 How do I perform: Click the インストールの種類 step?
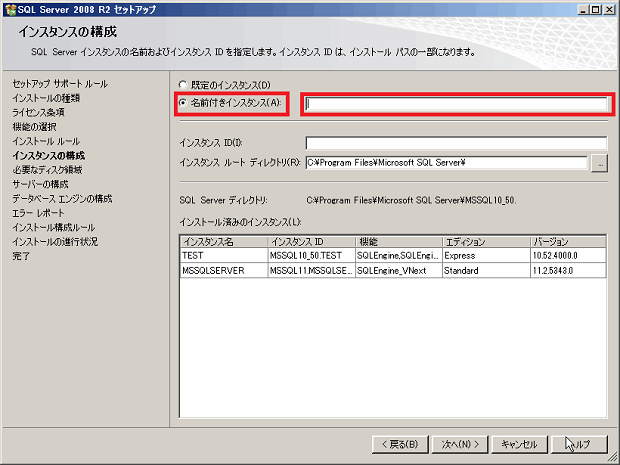(46, 98)
